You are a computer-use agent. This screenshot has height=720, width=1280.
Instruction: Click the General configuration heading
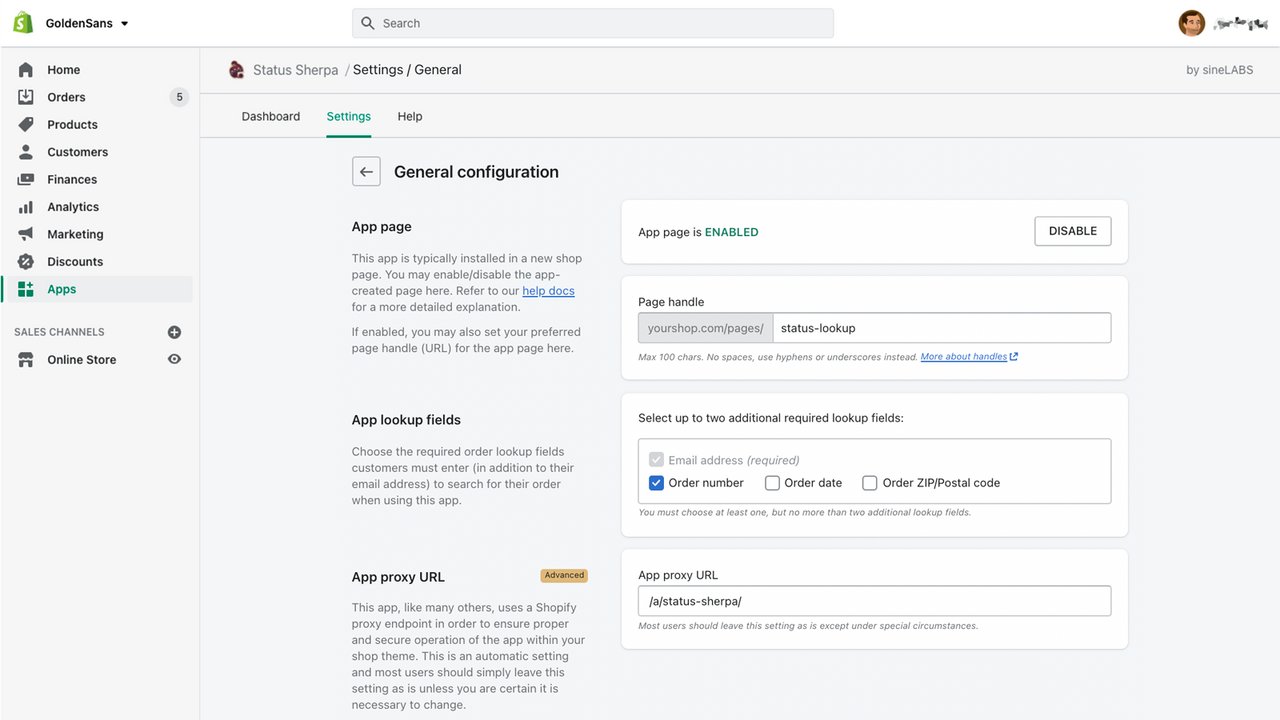(476, 172)
